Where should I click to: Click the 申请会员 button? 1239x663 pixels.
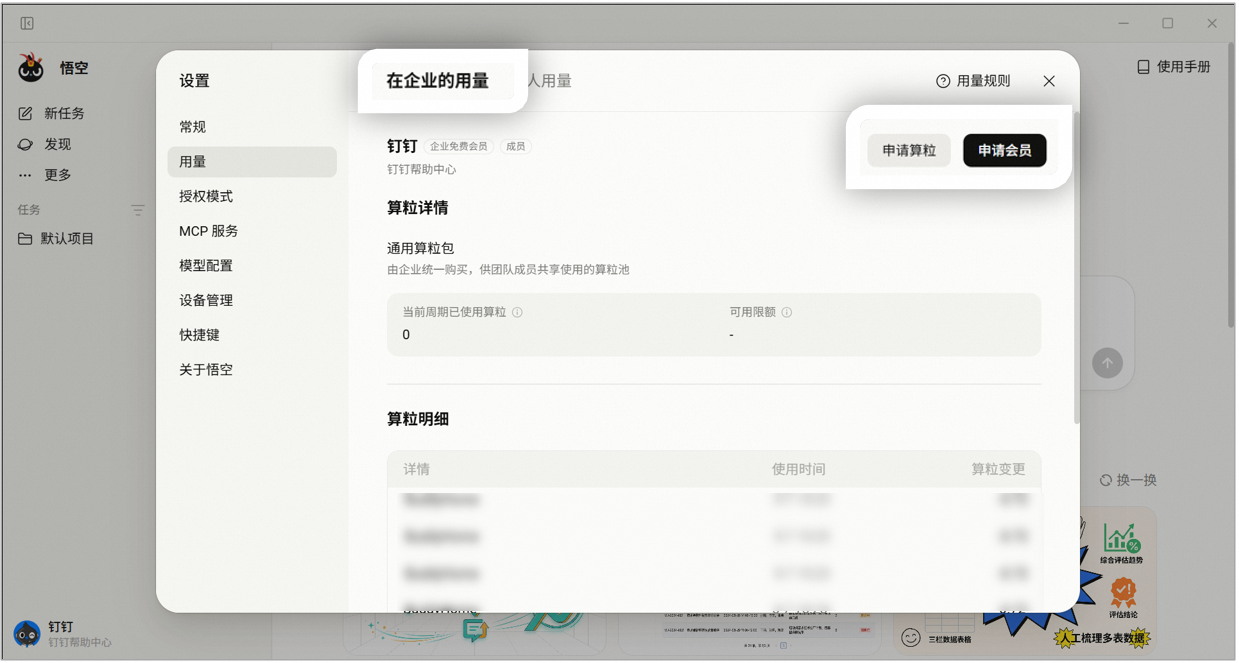(1004, 150)
